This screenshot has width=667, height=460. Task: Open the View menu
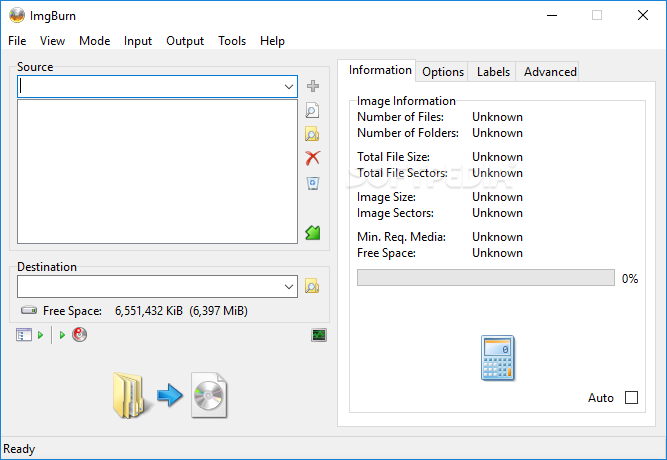(52, 41)
